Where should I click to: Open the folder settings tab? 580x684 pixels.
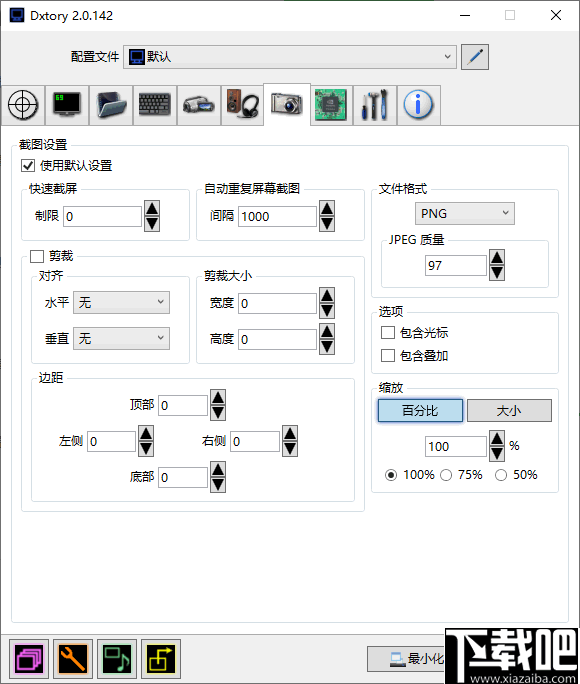(111, 105)
